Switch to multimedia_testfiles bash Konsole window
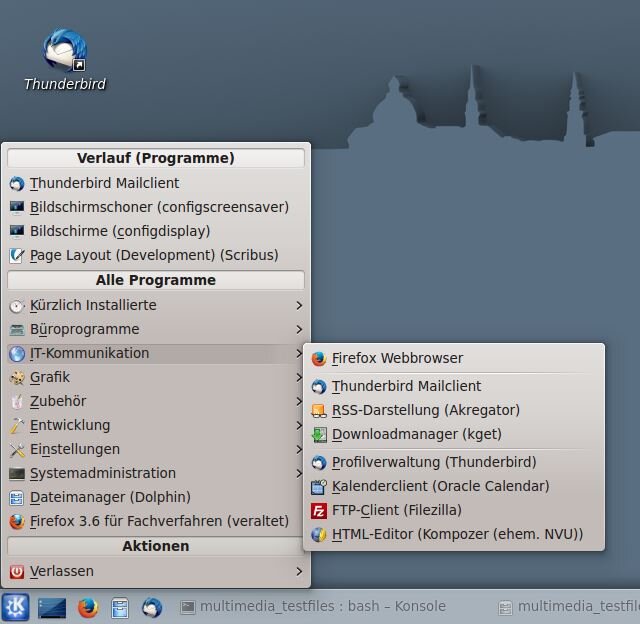The image size is (640, 624). click(313, 607)
